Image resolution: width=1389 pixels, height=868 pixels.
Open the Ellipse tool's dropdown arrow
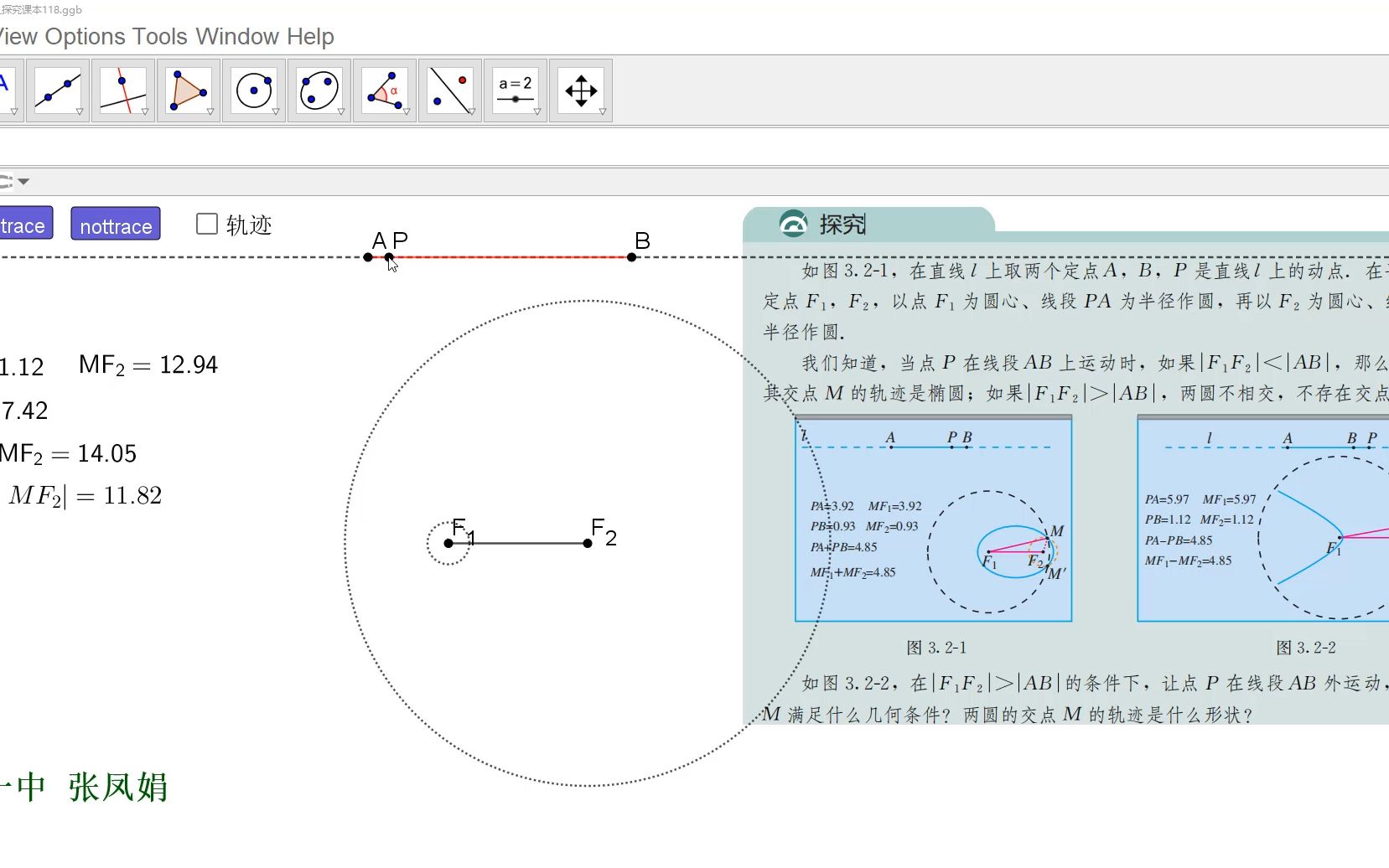341,111
